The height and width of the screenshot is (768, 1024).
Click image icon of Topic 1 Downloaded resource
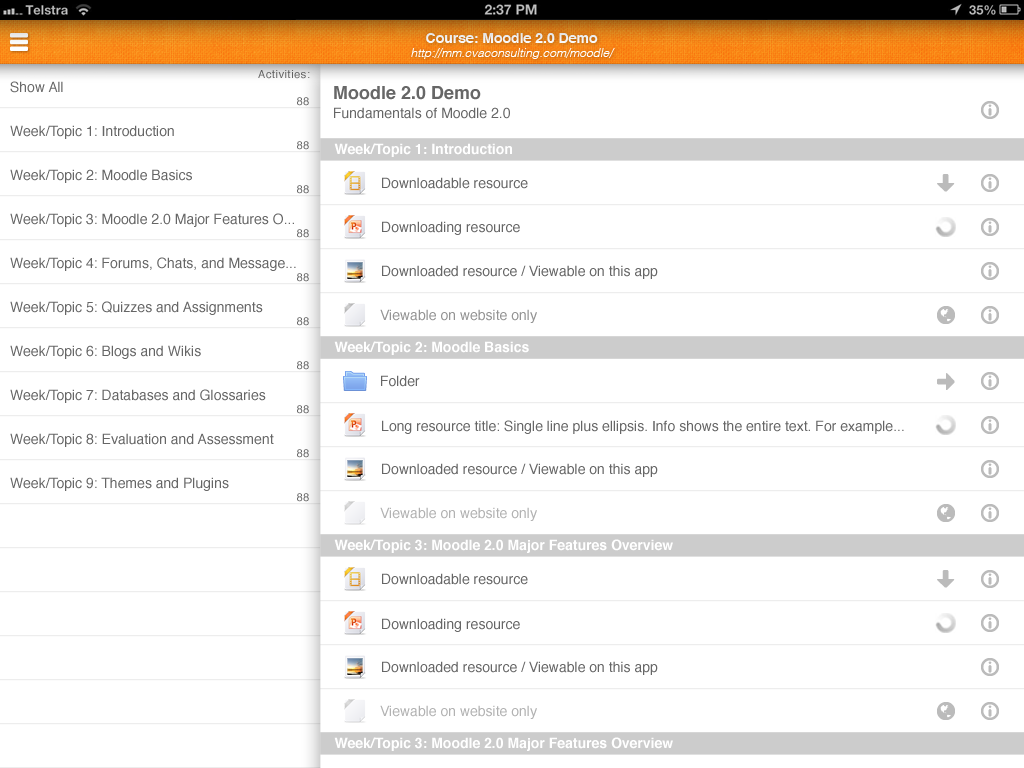(355, 271)
